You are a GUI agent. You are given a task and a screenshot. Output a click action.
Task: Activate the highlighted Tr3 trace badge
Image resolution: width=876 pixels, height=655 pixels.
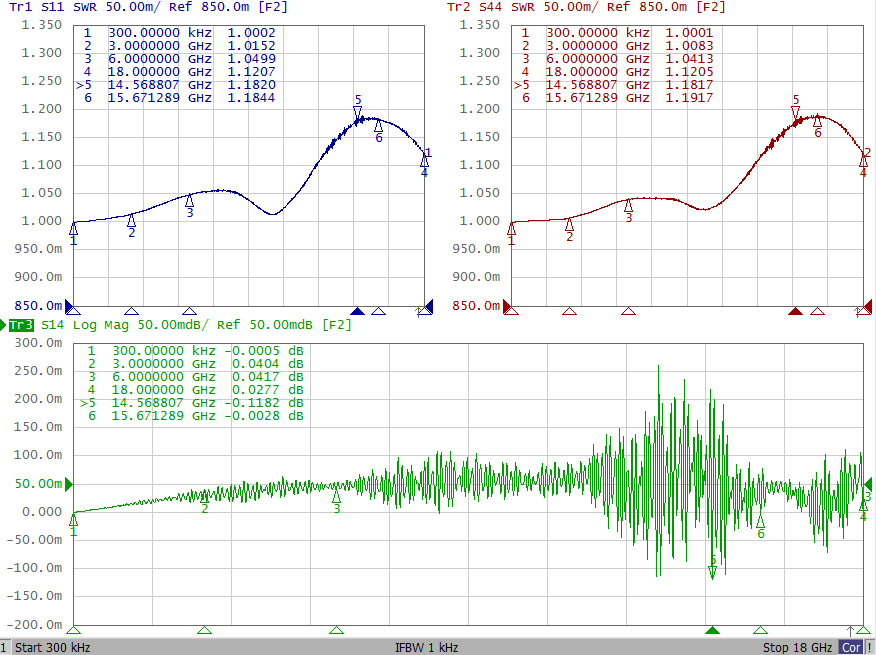tap(20, 325)
